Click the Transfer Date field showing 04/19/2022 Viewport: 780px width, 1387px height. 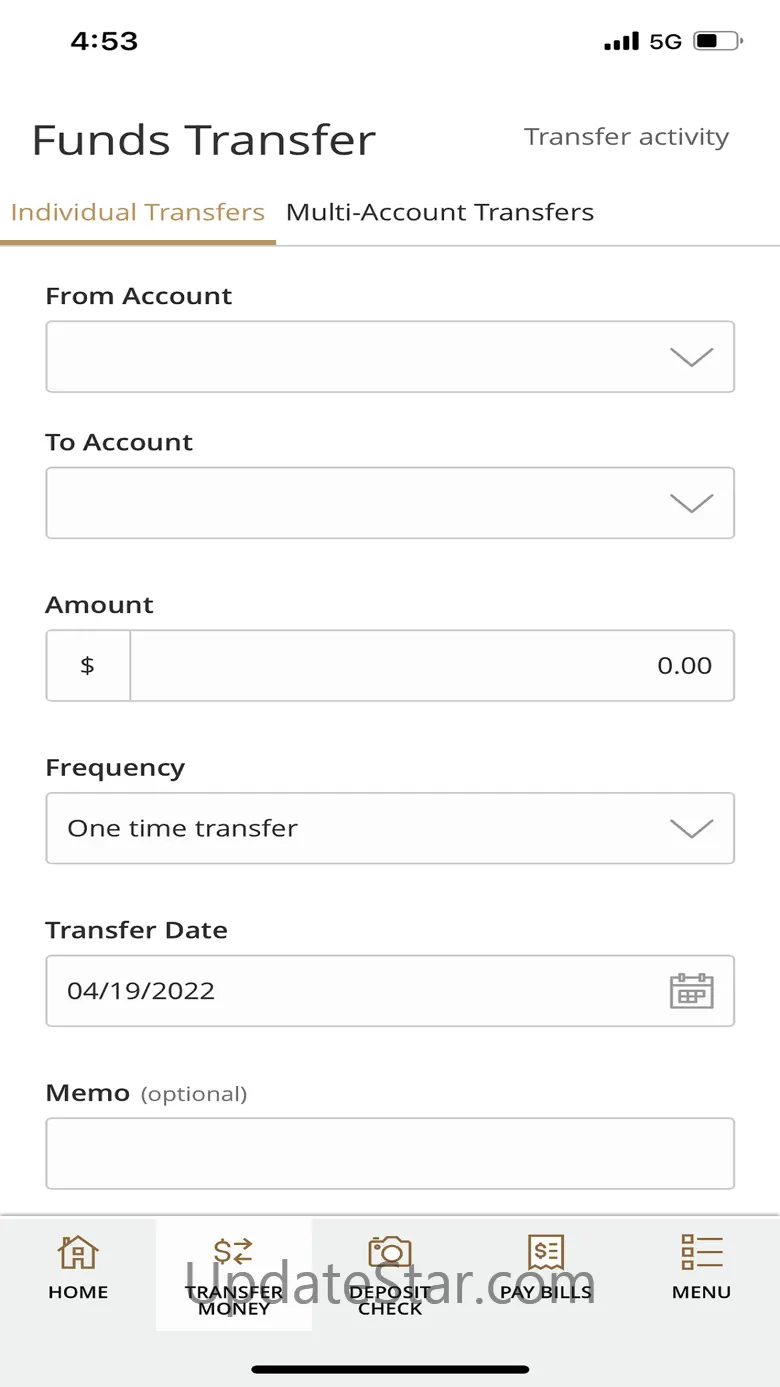coord(350,991)
